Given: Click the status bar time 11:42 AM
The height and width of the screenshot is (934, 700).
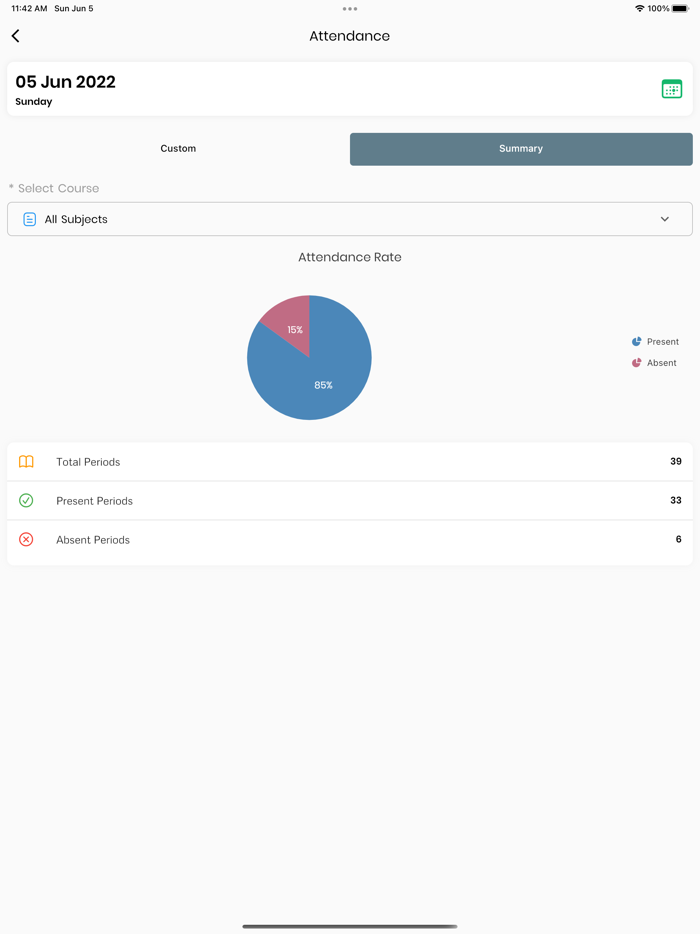Looking at the screenshot, I should click(x=29, y=8).
